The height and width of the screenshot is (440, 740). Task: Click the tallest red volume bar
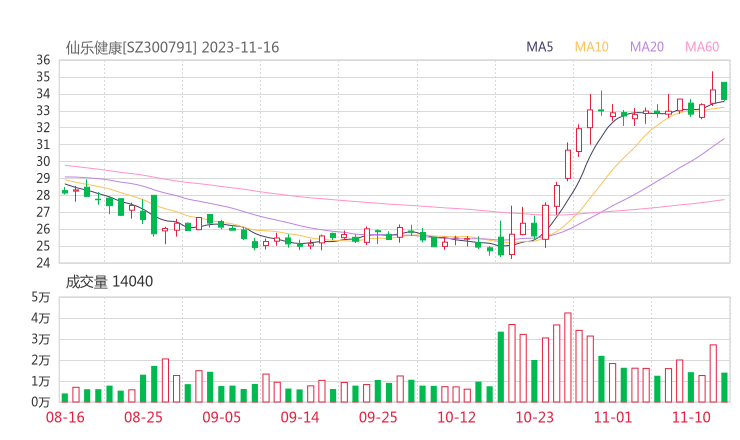[x=568, y=357]
